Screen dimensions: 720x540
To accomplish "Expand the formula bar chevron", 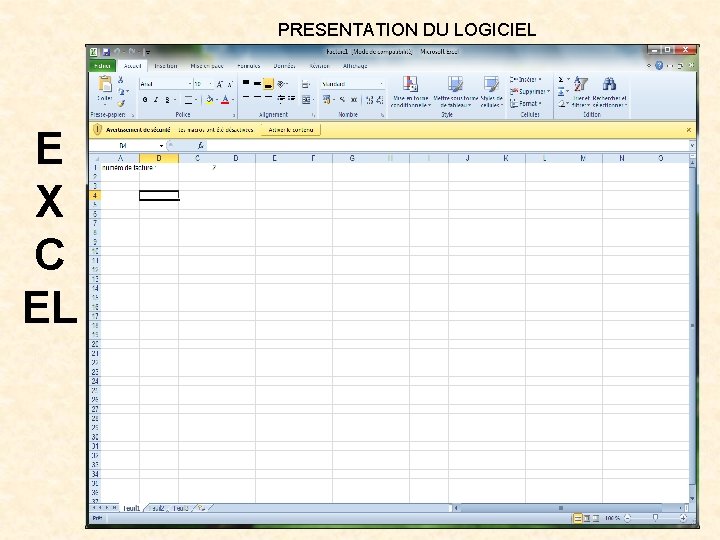I will 692,146.
